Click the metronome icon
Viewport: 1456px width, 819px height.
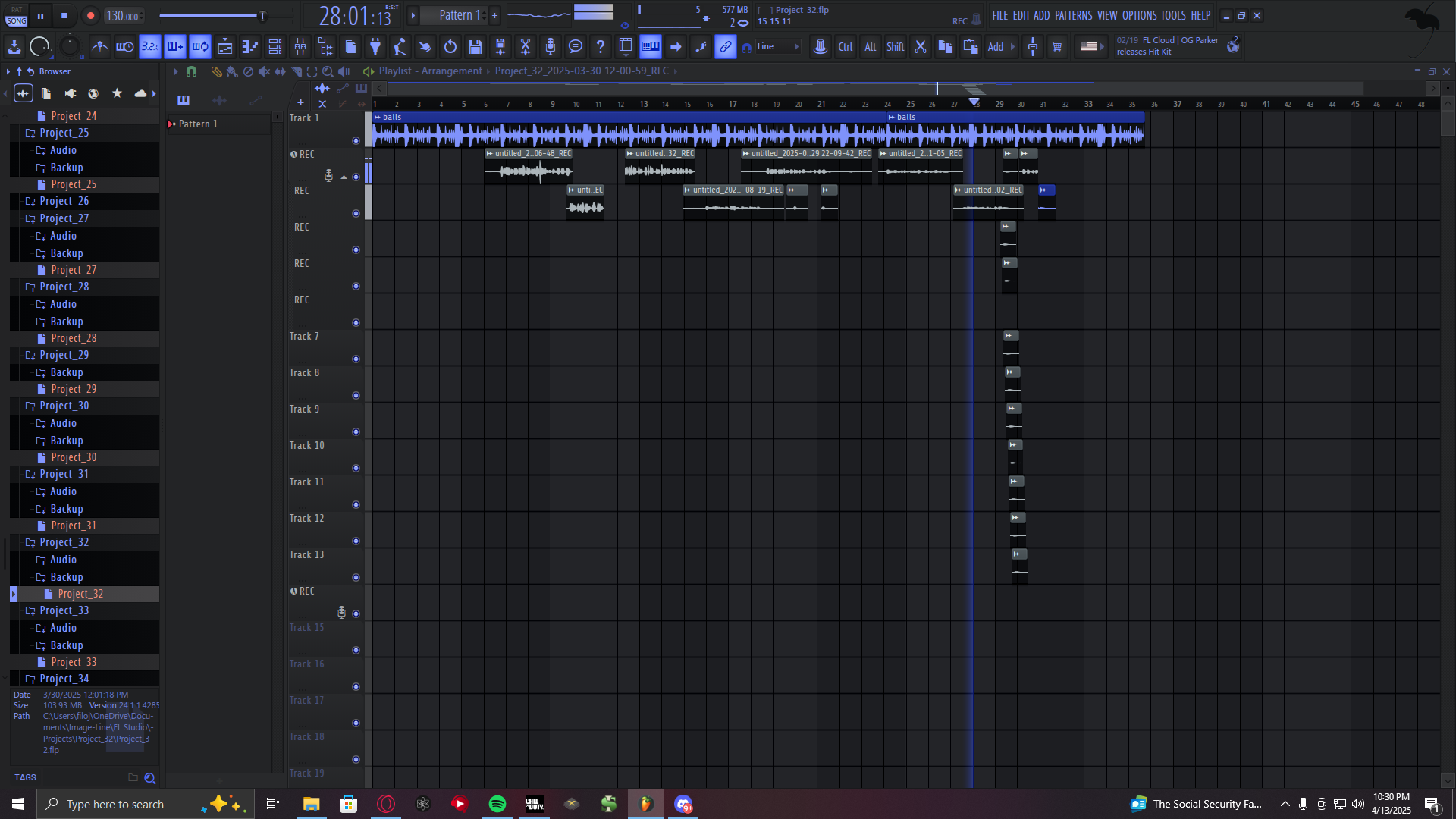pyautogui.click(x=99, y=47)
